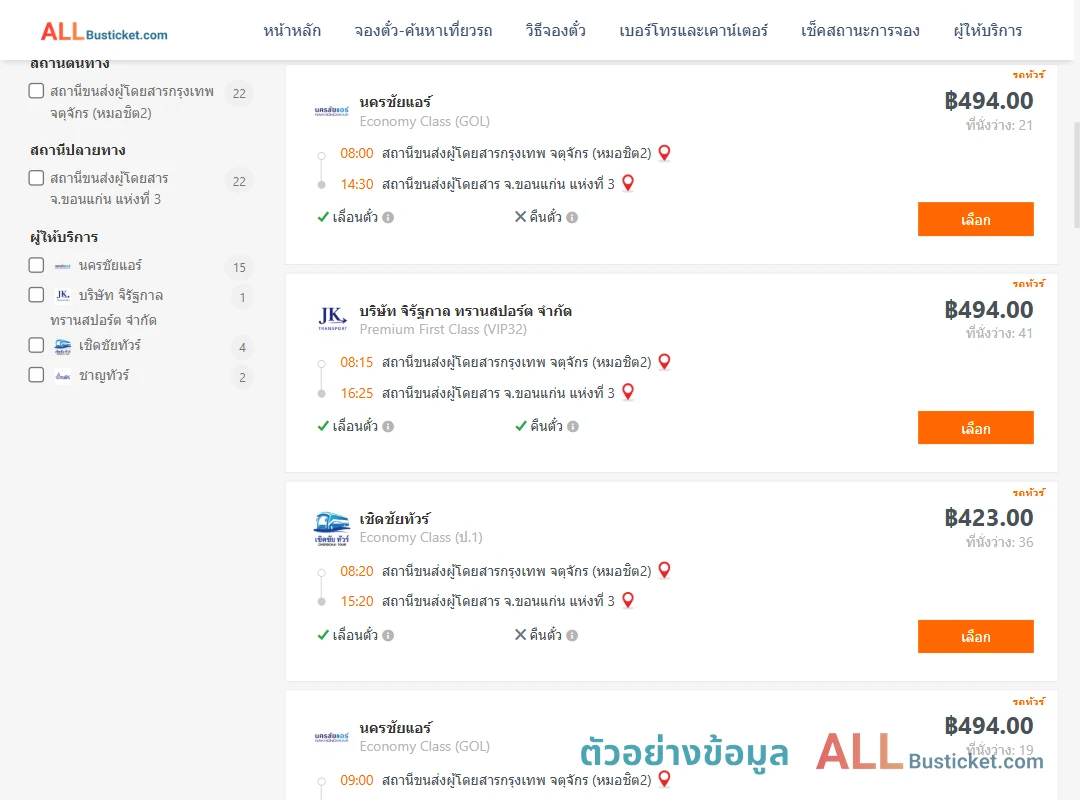The width and height of the screenshot is (1080, 800).
Task: Click the นครชัยแอร์ logo on 09:00 card
Action: (x=331, y=737)
